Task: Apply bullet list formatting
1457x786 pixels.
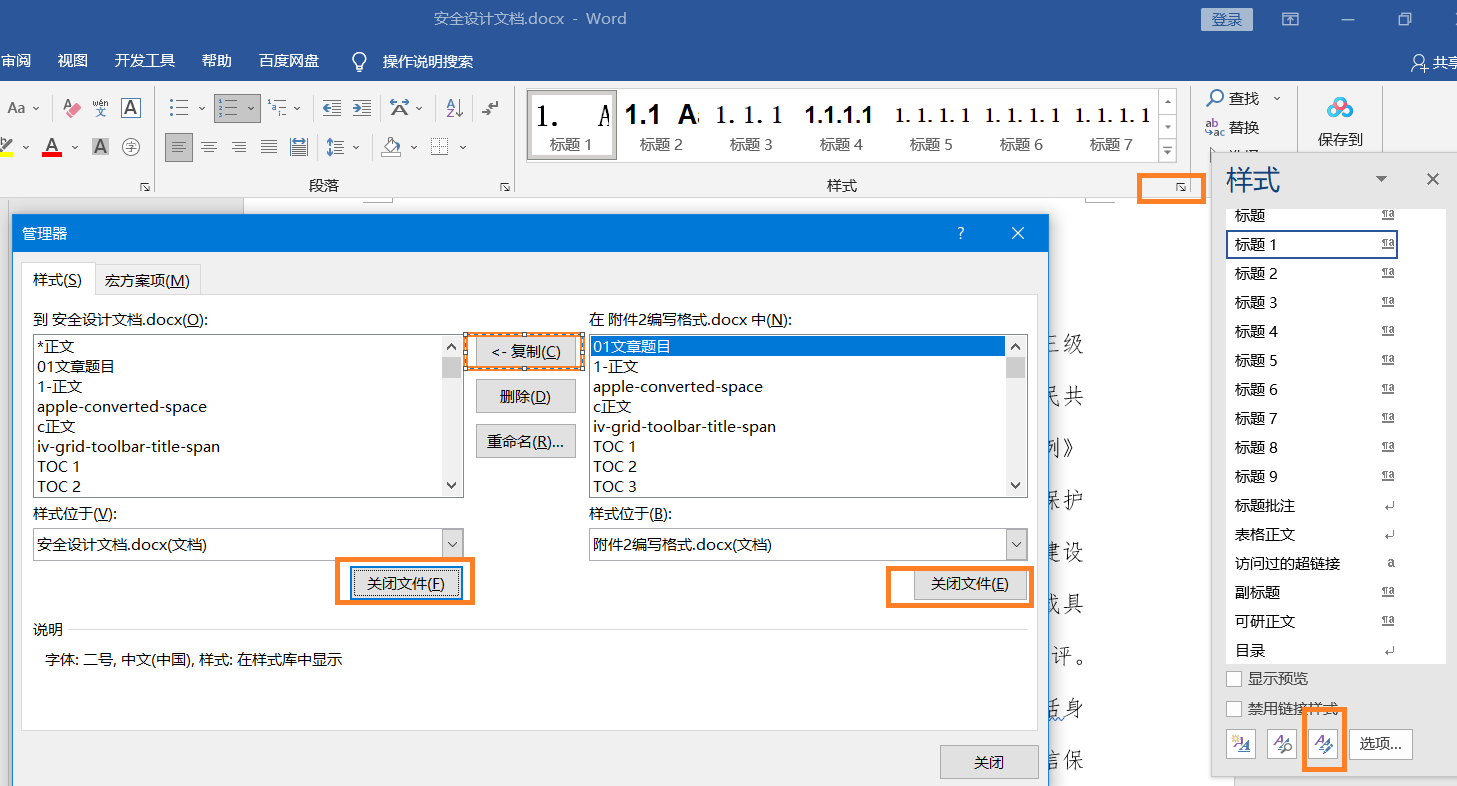Action: [x=179, y=107]
